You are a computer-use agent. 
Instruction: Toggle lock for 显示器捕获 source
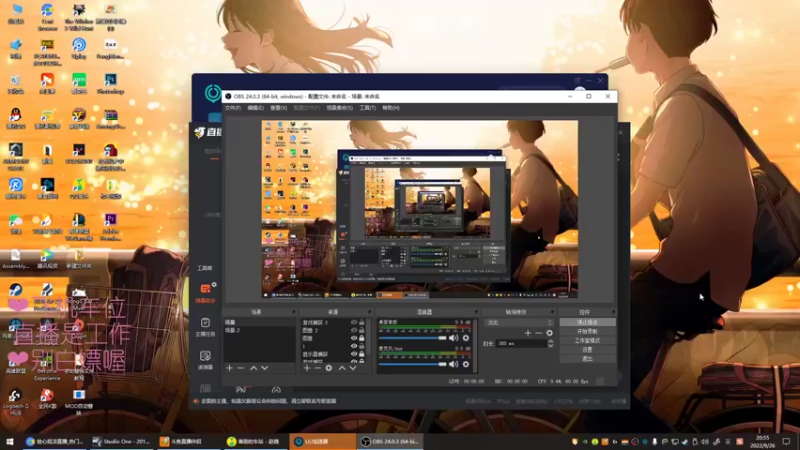pyautogui.click(x=362, y=354)
